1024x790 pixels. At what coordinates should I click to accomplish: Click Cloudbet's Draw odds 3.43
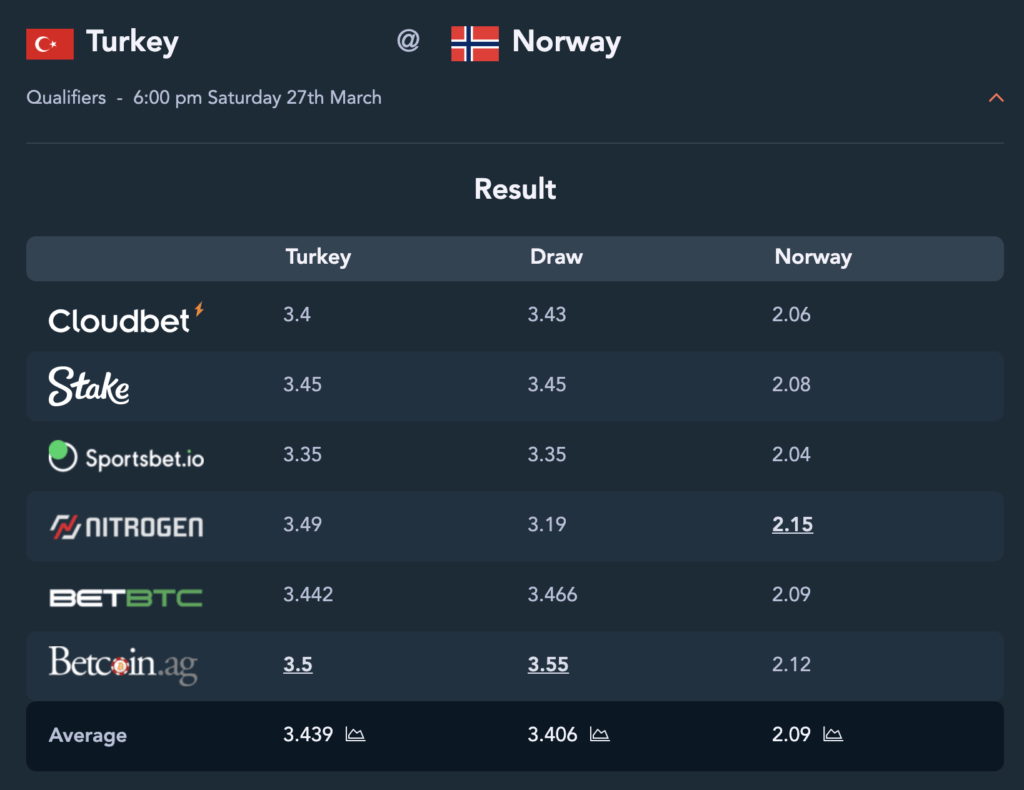pos(547,315)
